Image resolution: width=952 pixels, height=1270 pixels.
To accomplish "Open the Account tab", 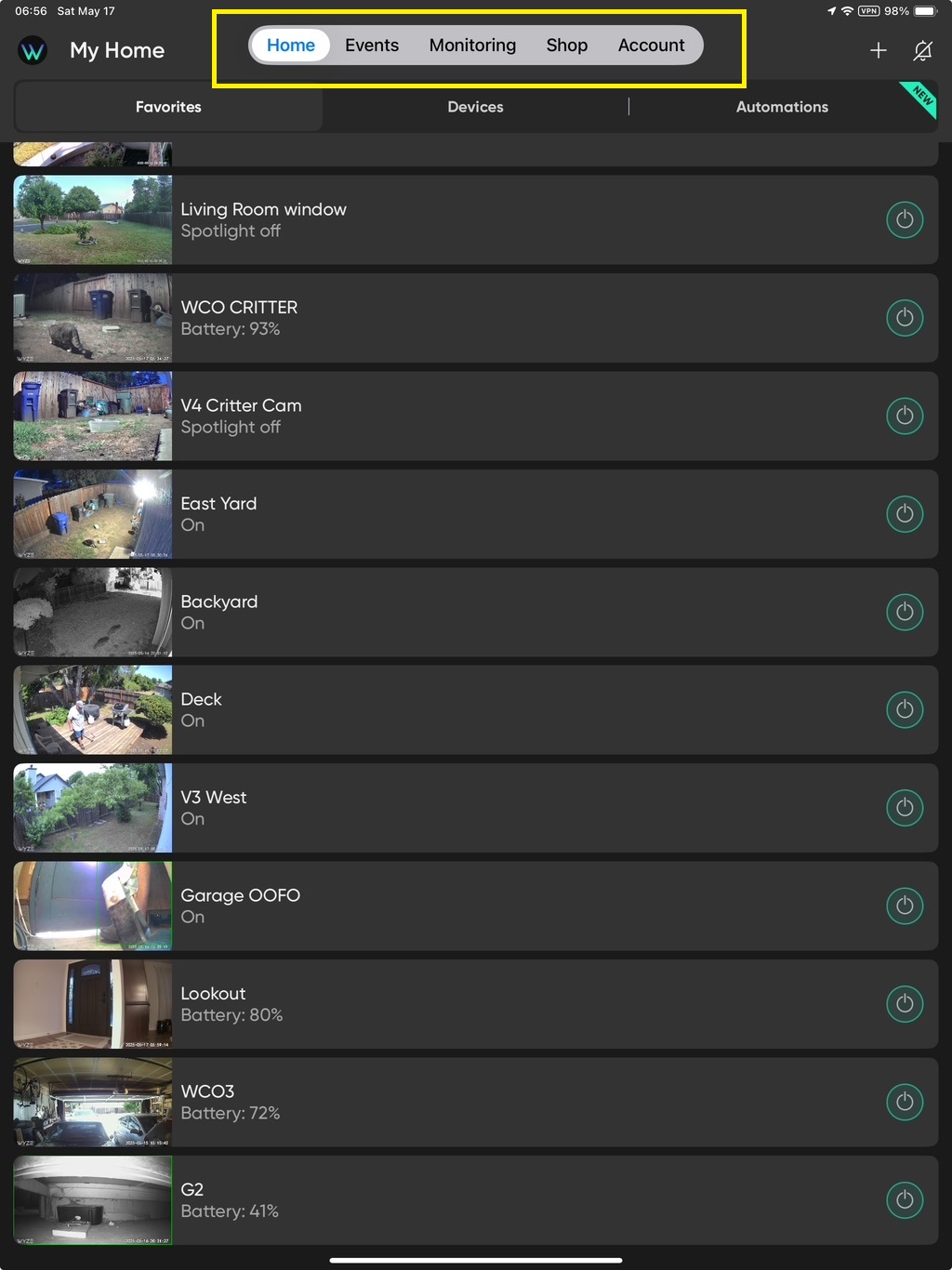I will click(x=651, y=46).
